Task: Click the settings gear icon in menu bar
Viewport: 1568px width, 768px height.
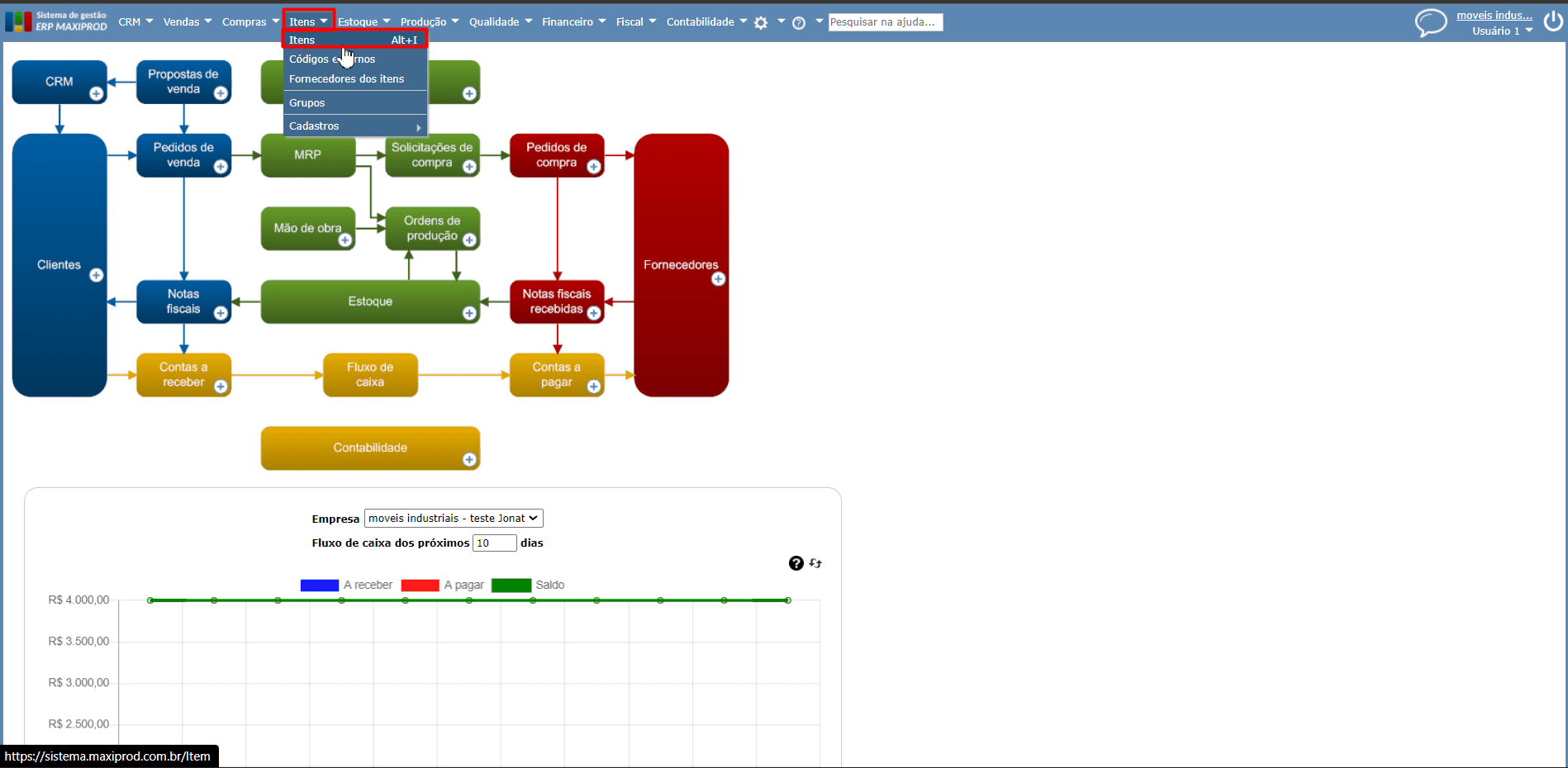Action: pos(761,23)
